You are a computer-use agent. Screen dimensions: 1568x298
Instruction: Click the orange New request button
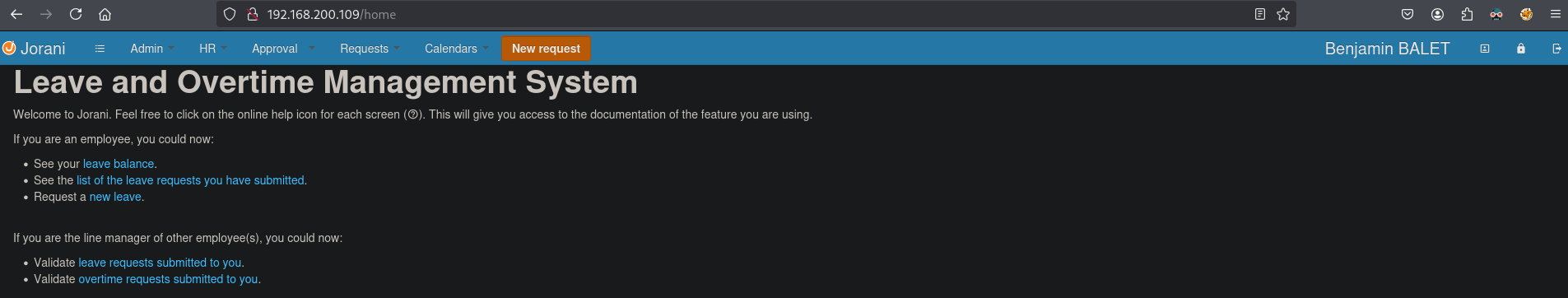(546, 49)
